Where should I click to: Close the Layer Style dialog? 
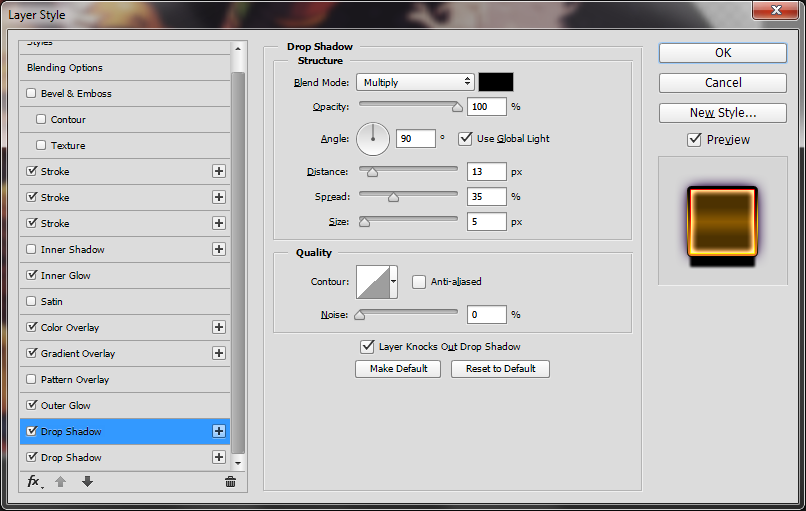click(776, 10)
